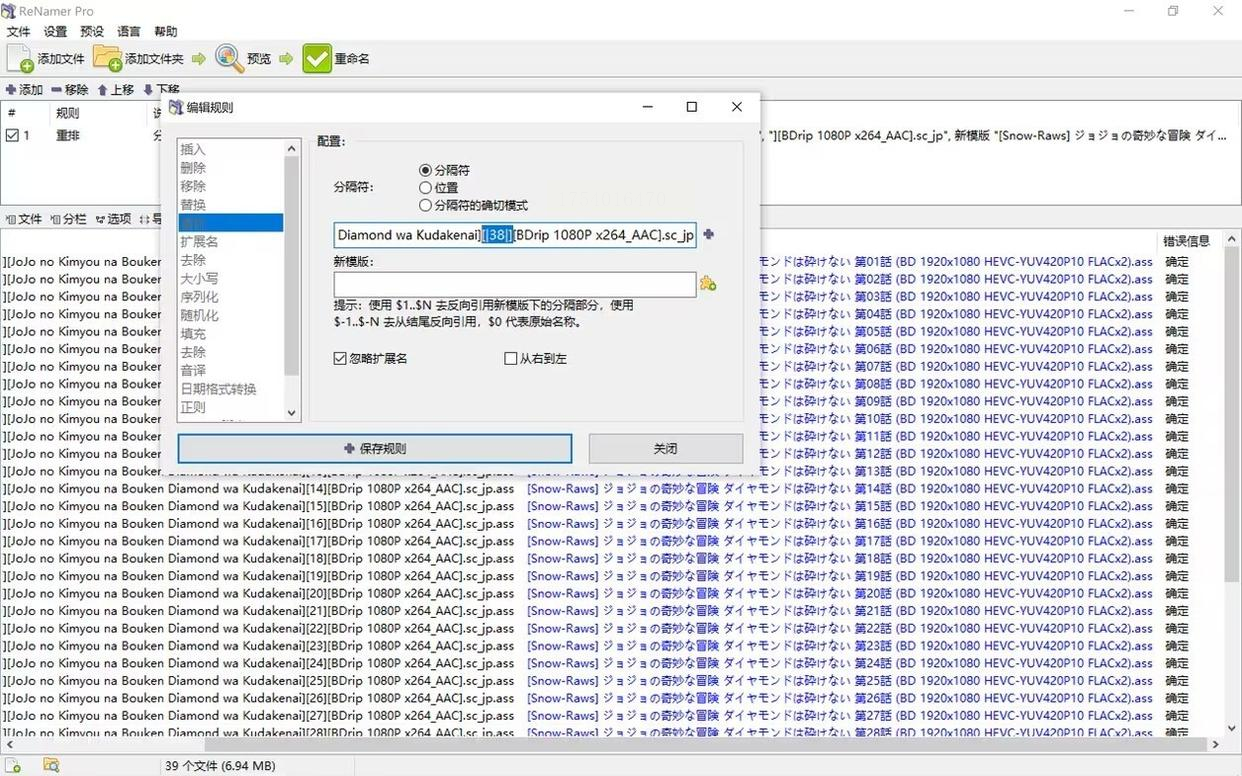Click the 保存规则 button
This screenshot has height=776, width=1242.
tap(375, 449)
